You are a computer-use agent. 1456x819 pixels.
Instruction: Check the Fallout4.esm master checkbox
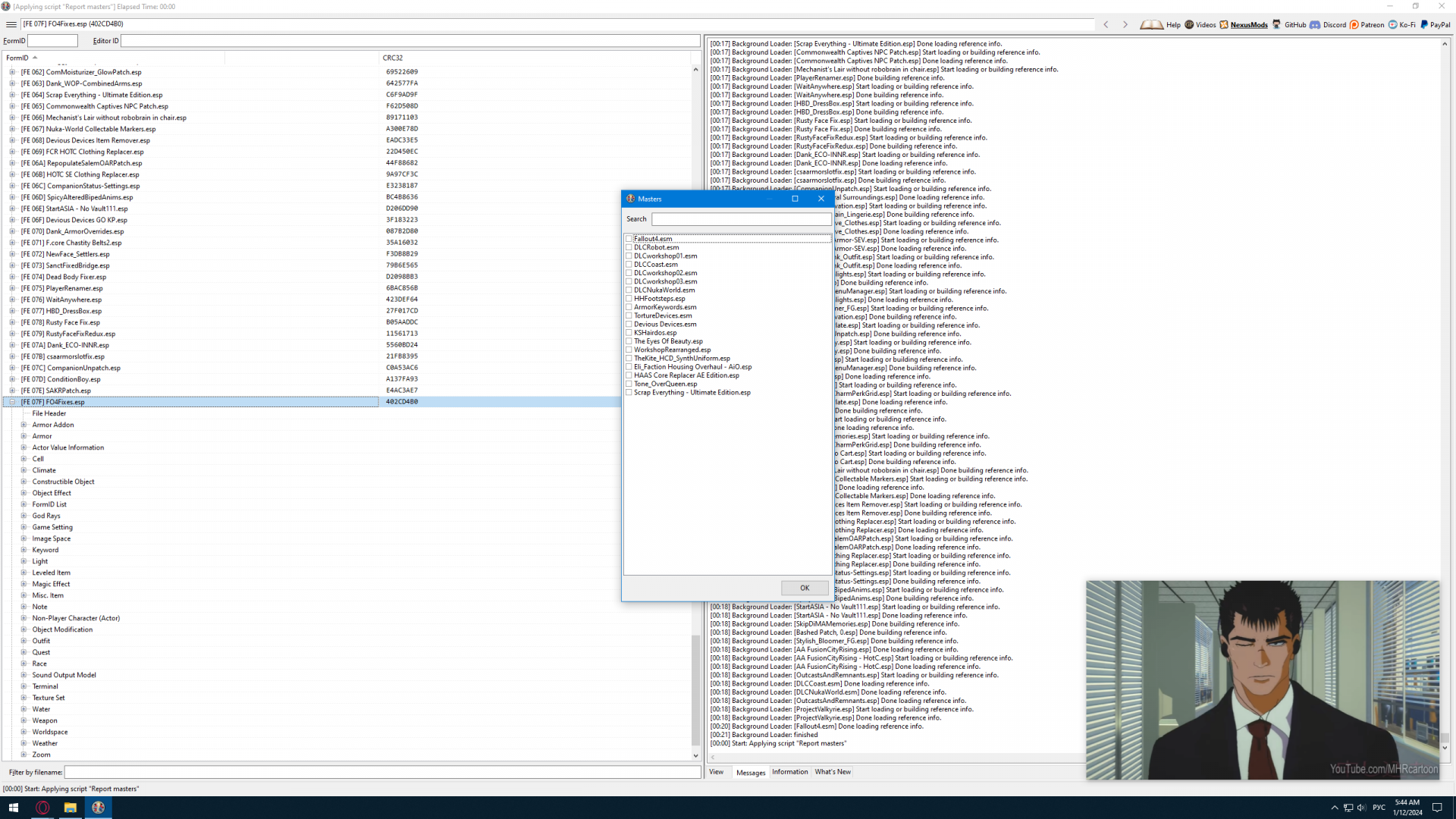(629, 239)
